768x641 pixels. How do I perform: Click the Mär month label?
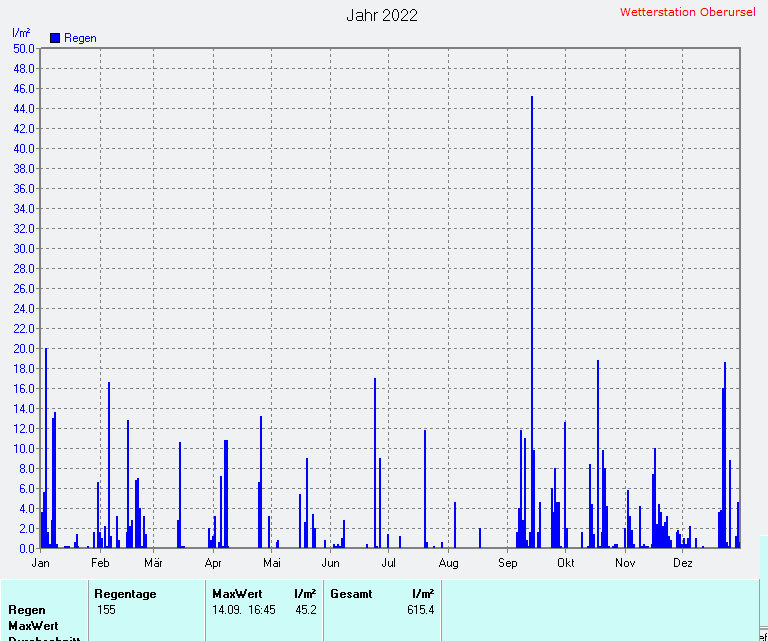pos(153,563)
